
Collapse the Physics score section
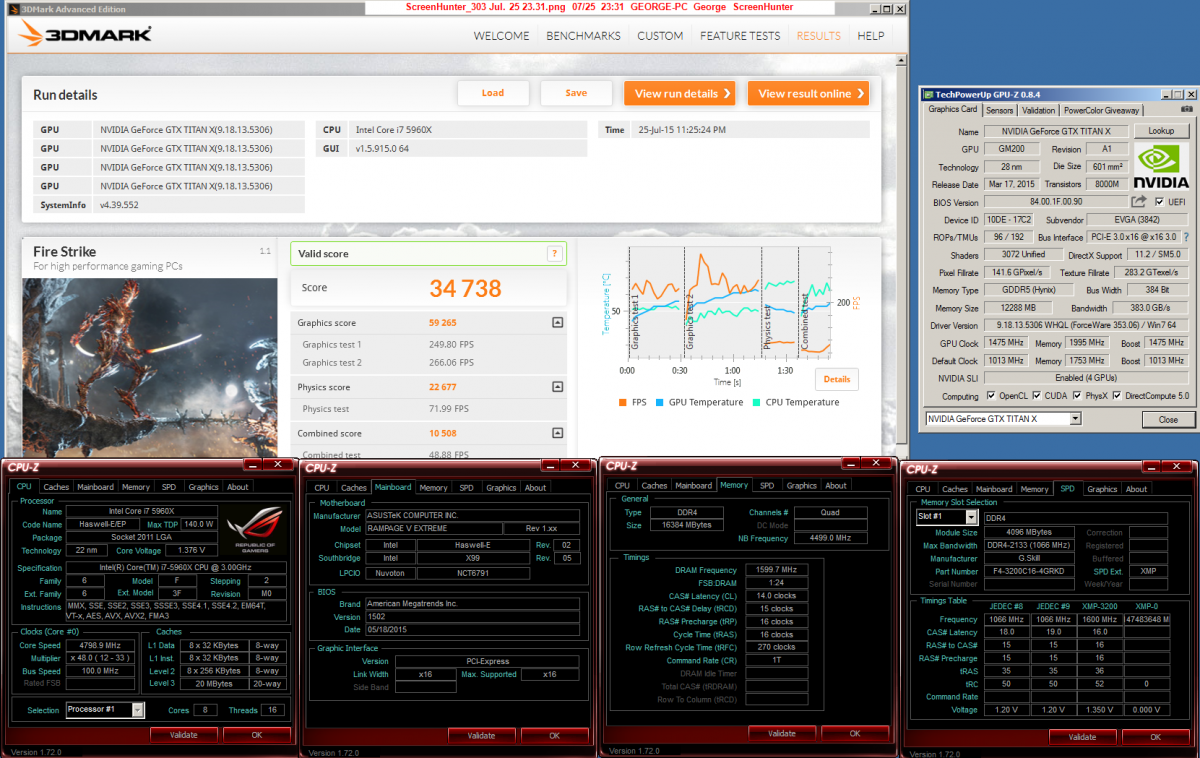[x=557, y=387]
